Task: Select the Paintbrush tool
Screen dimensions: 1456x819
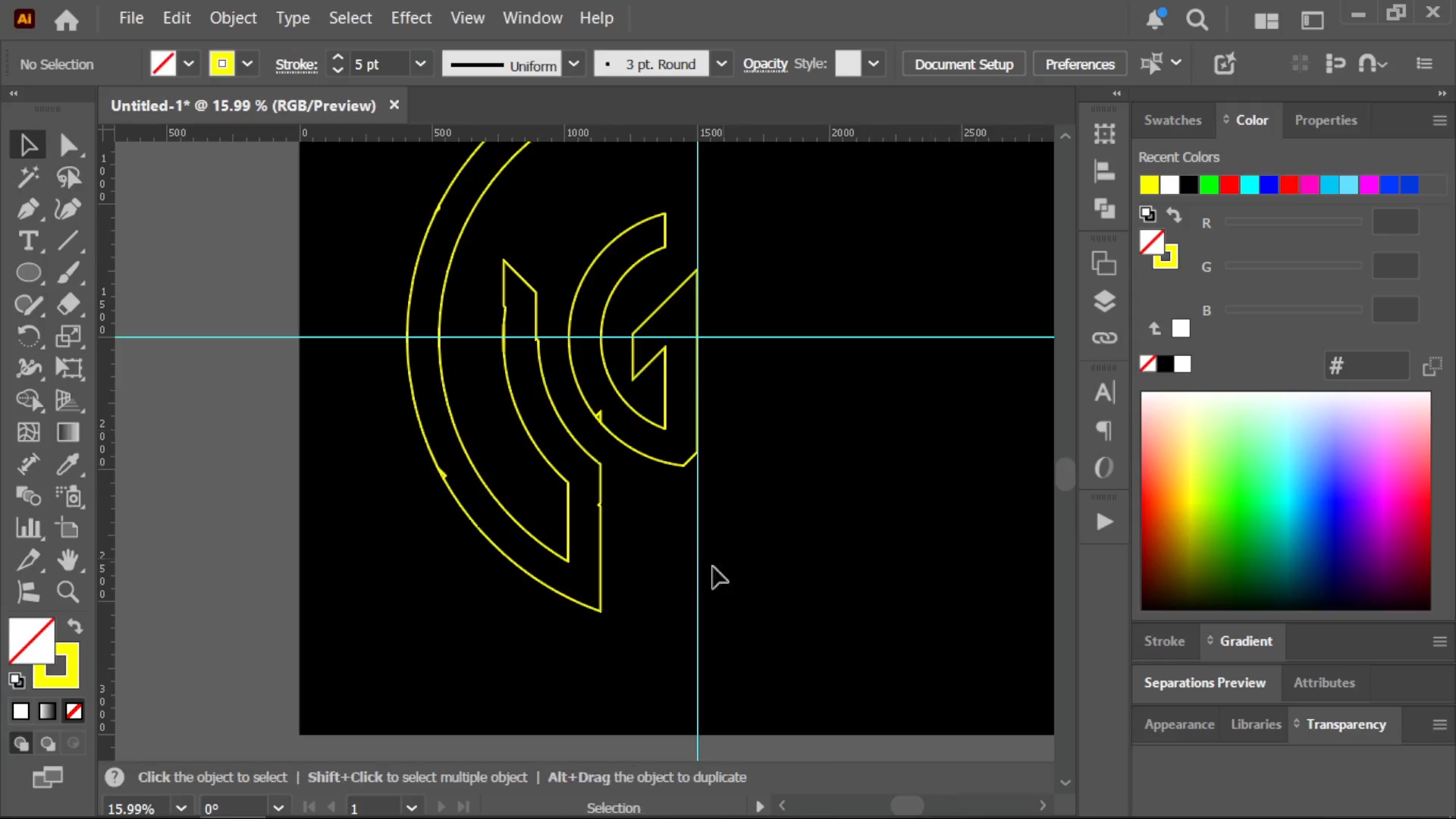Action: pyautogui.click(x=68, y=272)
